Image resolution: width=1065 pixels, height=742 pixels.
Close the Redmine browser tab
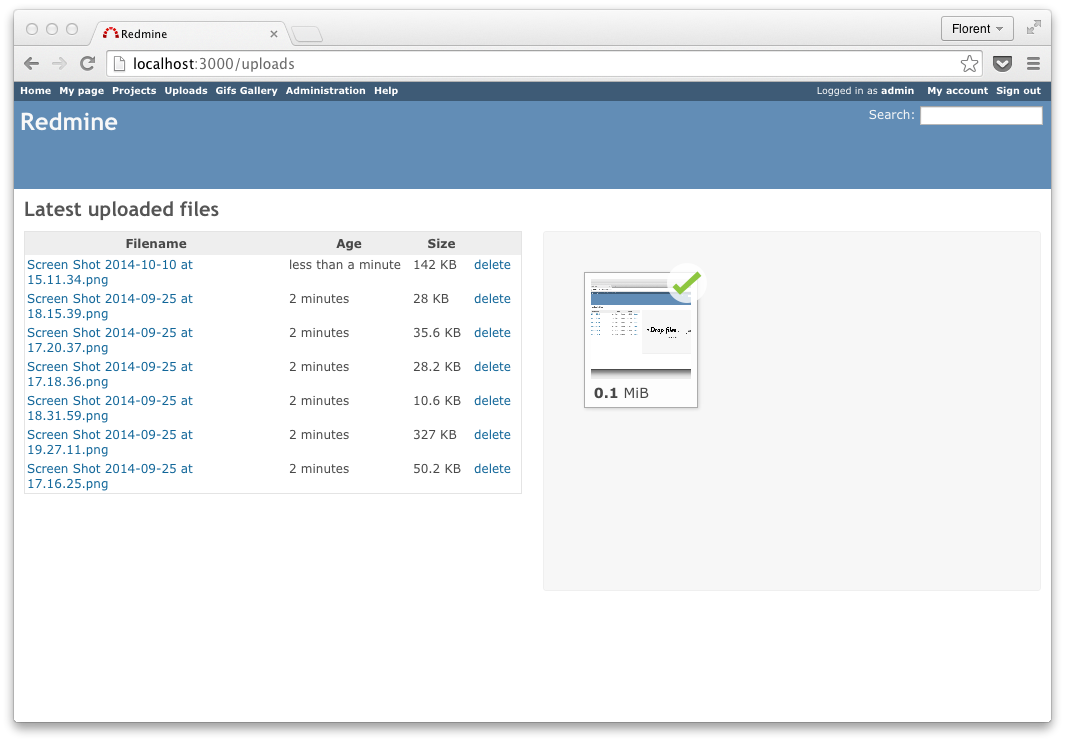274,33
